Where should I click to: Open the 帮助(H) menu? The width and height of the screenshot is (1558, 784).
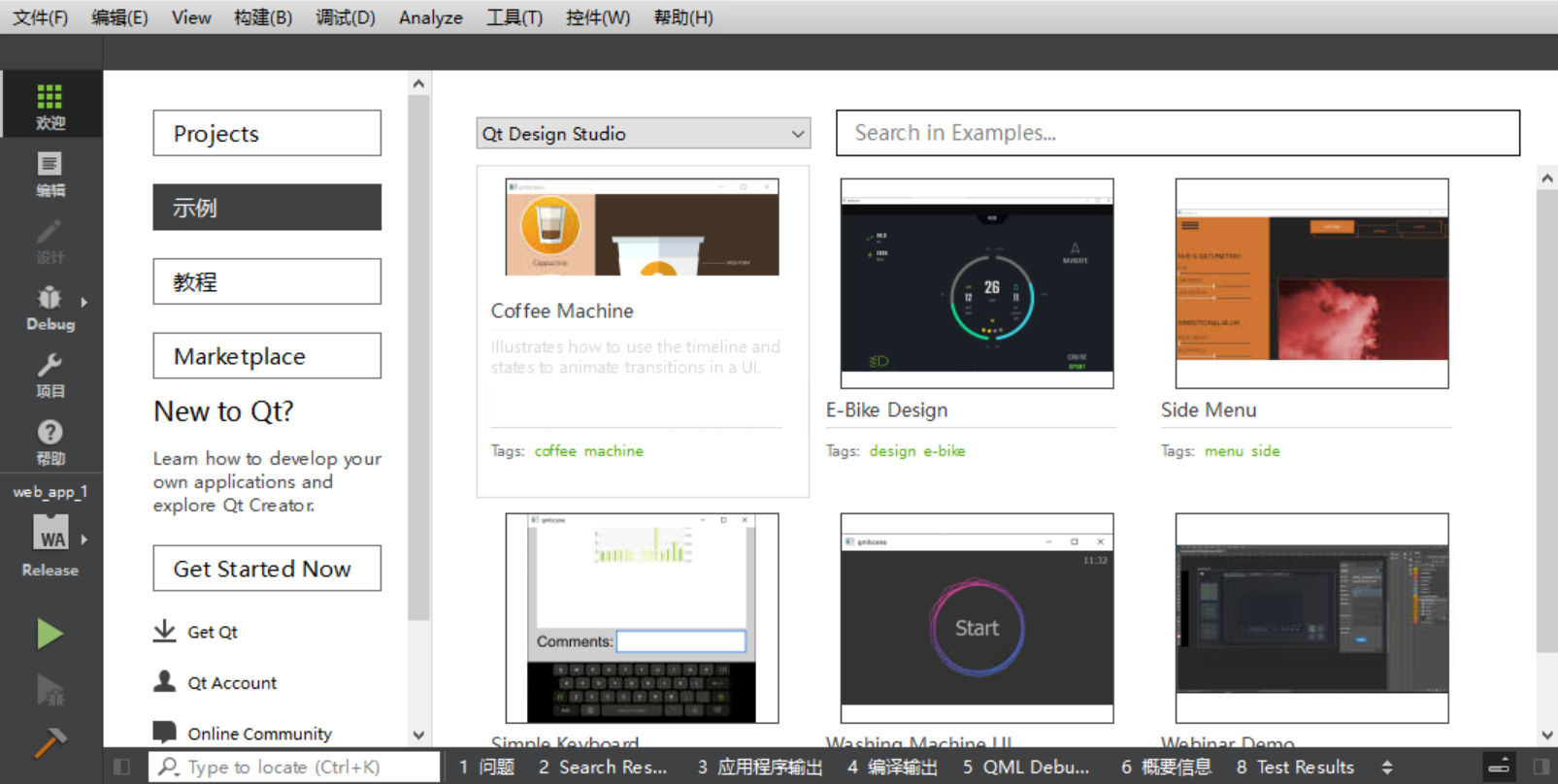click(683, 17)
